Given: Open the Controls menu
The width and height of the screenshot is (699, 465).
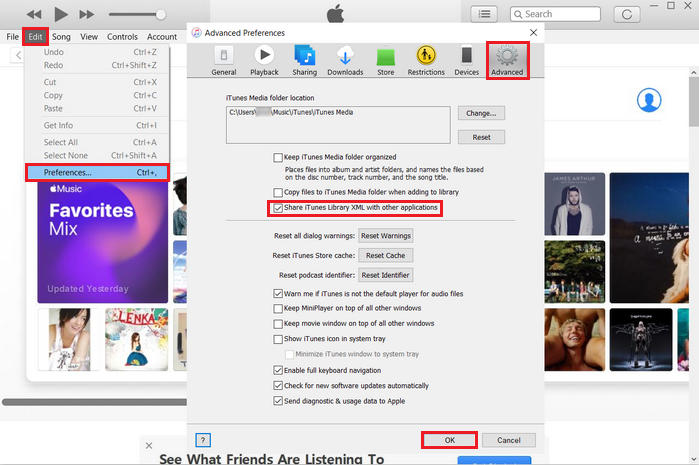Looking at the screenshot, I should click(122, 37).
